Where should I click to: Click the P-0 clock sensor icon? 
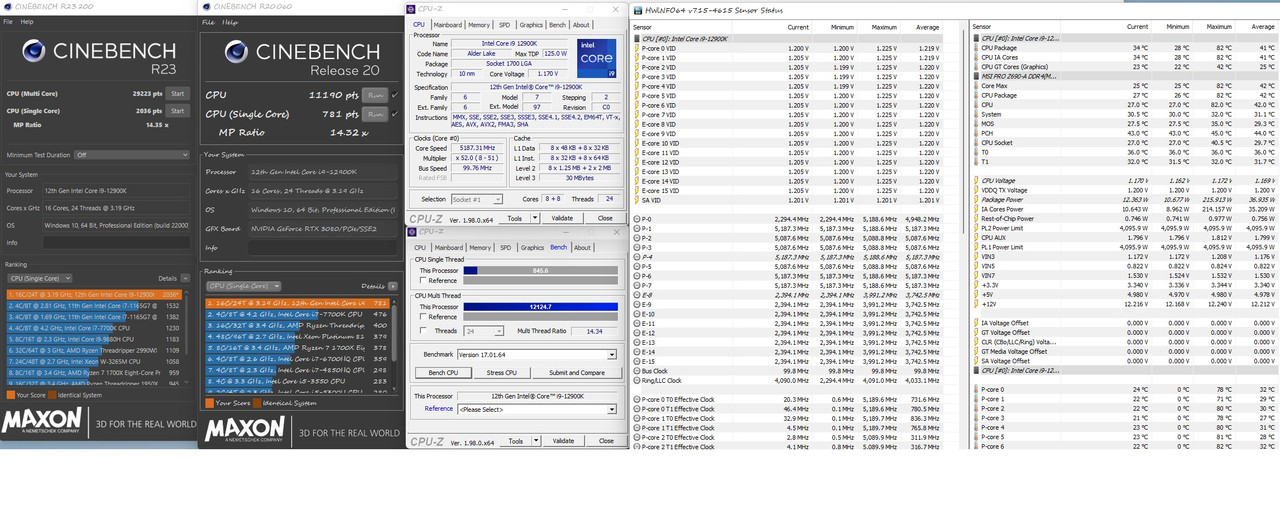point(637,218)
